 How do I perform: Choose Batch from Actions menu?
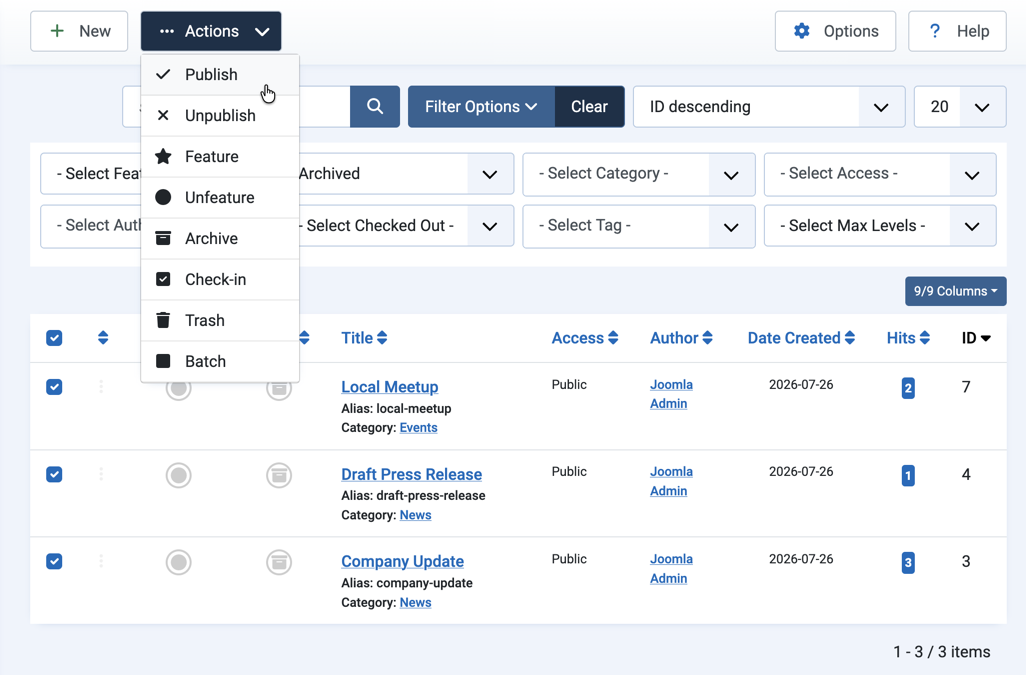[220, 362]
